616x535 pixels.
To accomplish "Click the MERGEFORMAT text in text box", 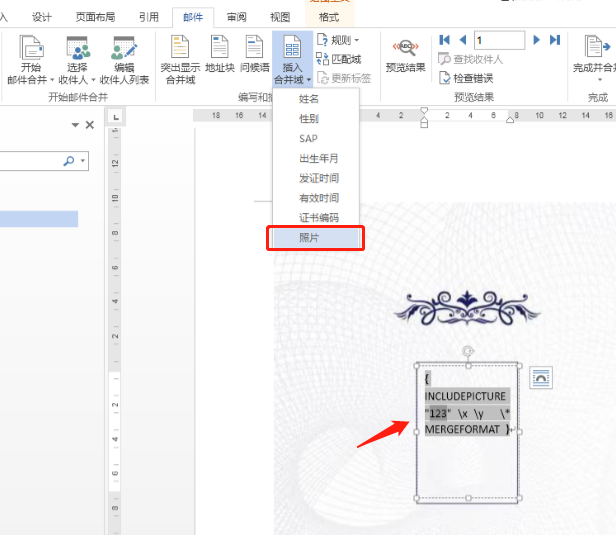I will click(x=462, y=429).
